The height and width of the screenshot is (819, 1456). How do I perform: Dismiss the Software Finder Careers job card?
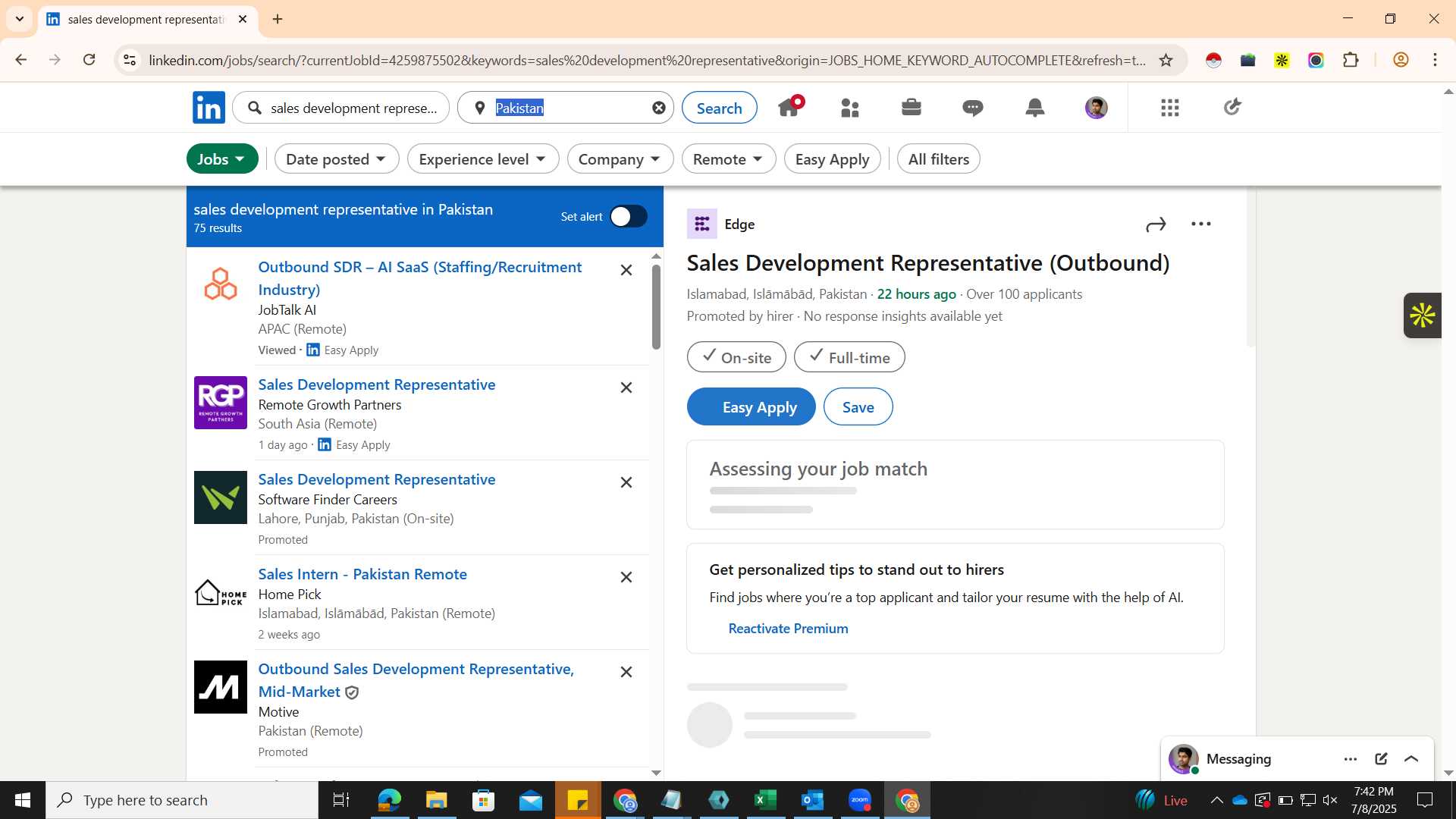click(x=626, y=482)
